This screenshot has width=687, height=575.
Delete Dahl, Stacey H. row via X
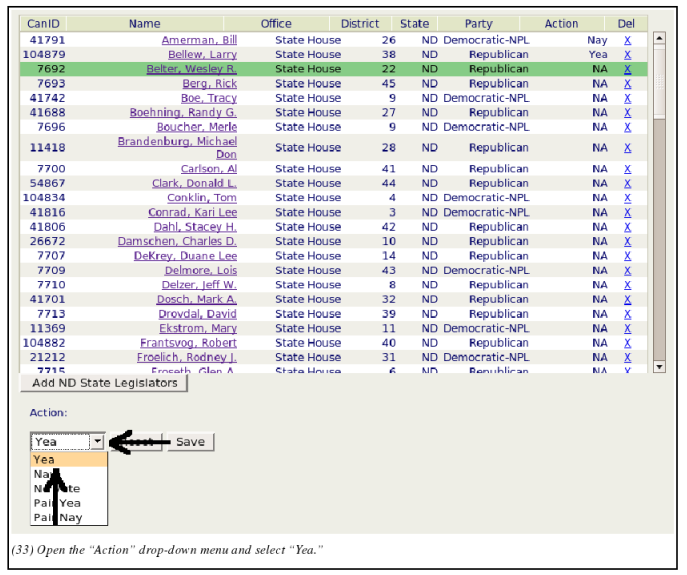tap(627, 227)
